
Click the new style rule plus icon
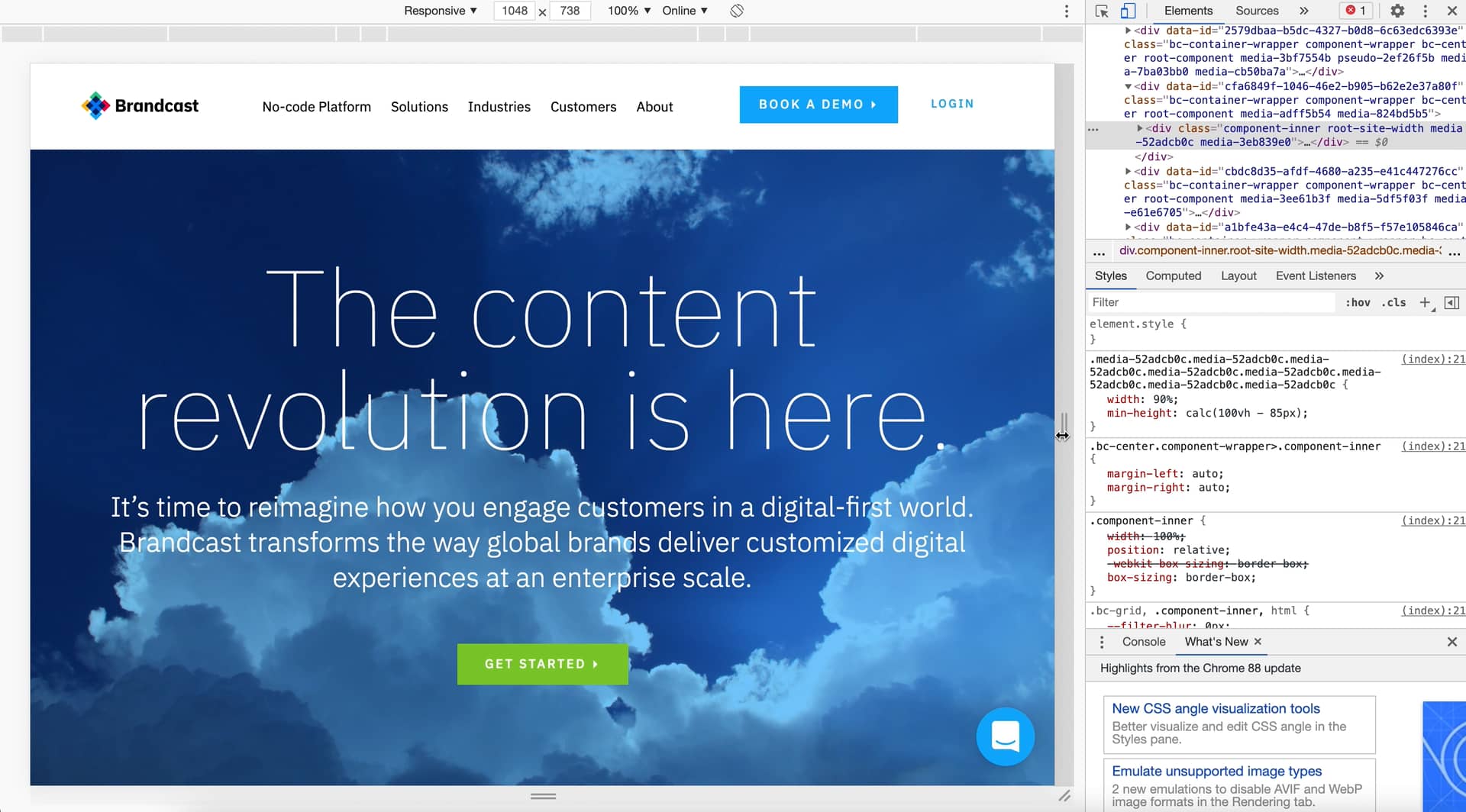coord(1425,303)
